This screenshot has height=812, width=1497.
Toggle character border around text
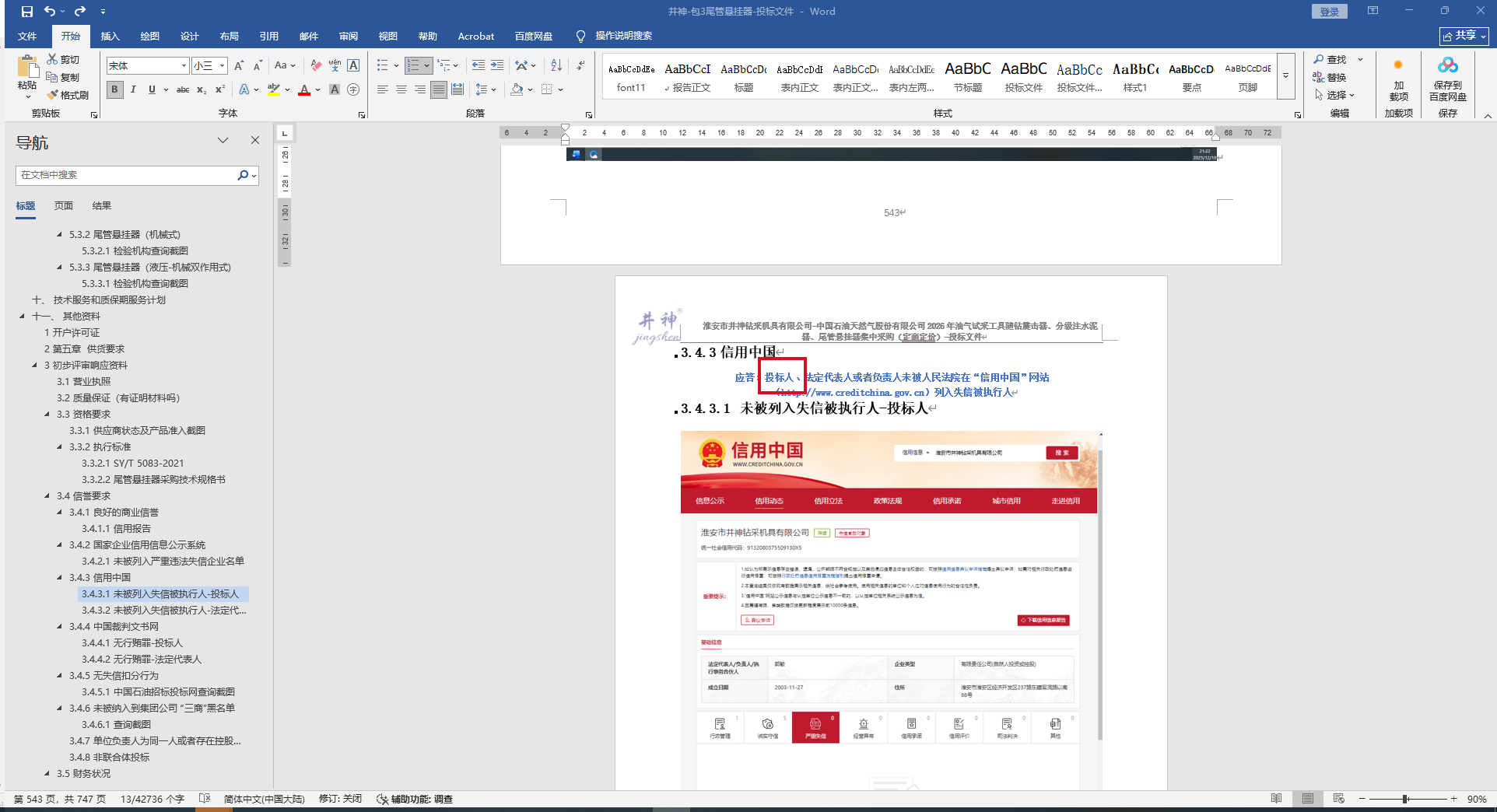(x=353, y=65)
